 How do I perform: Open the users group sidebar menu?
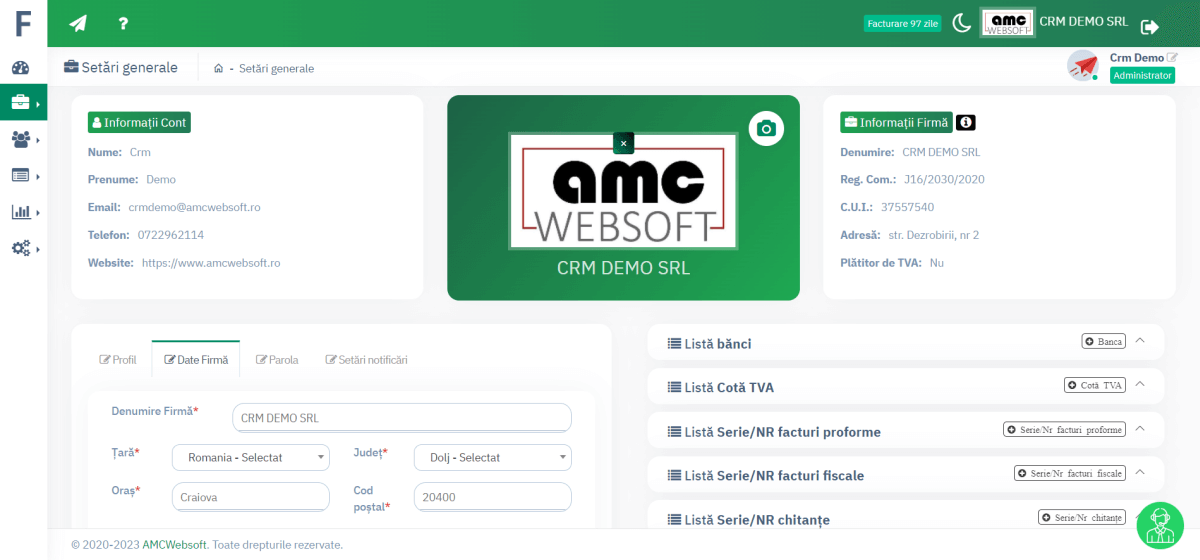point(21,139)
